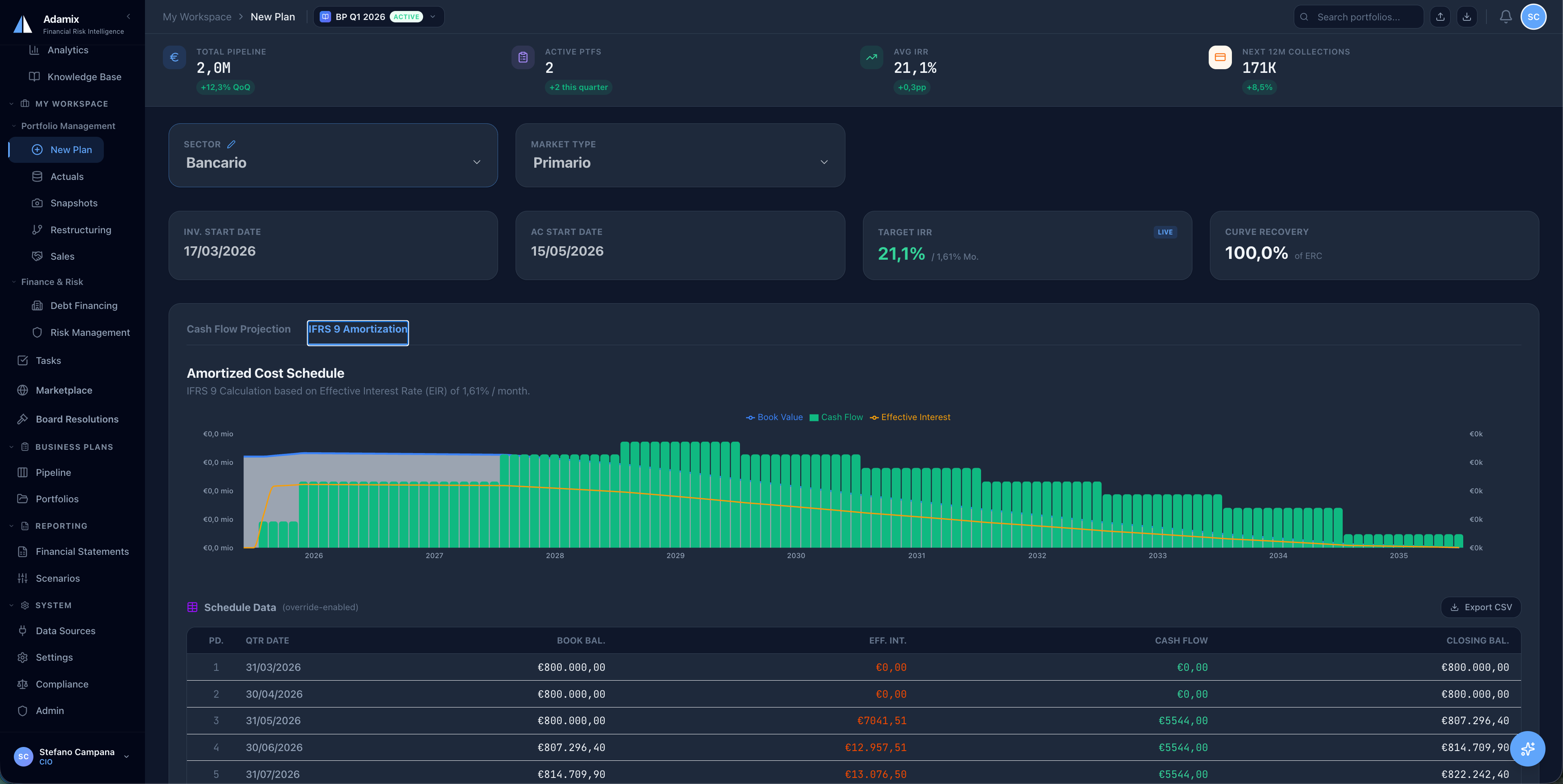Click My Workspace breadcrumb link

tap(197, 16)
